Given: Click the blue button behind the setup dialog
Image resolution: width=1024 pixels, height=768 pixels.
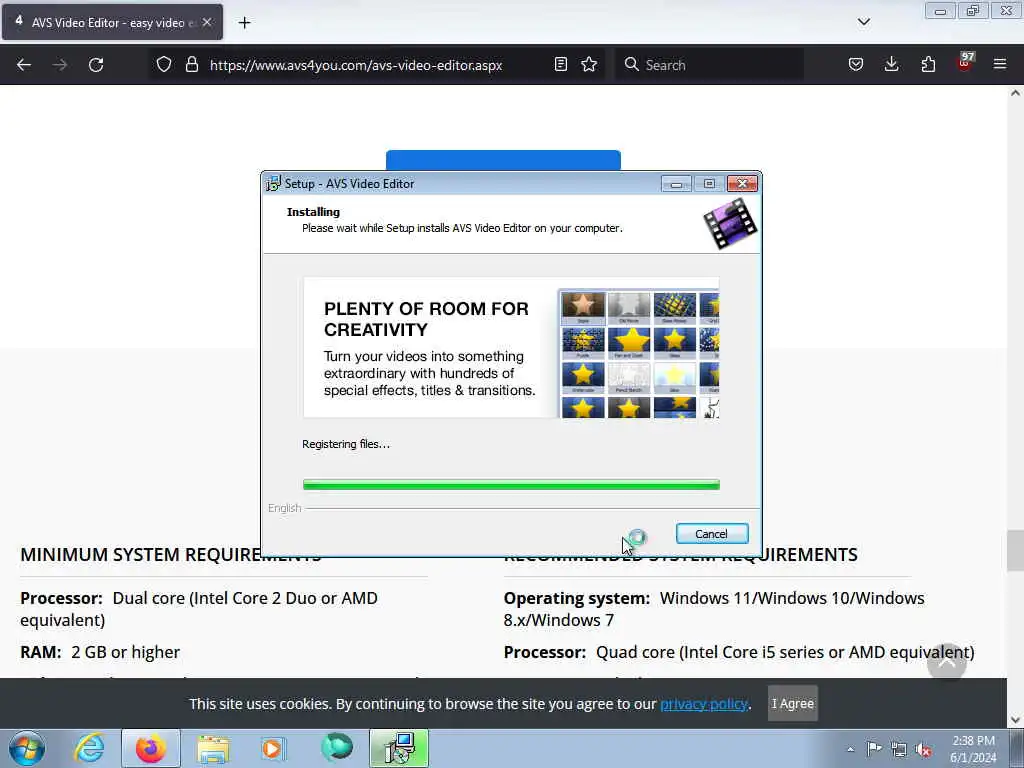Looking at the screenshot, I should tap(503, 160).
